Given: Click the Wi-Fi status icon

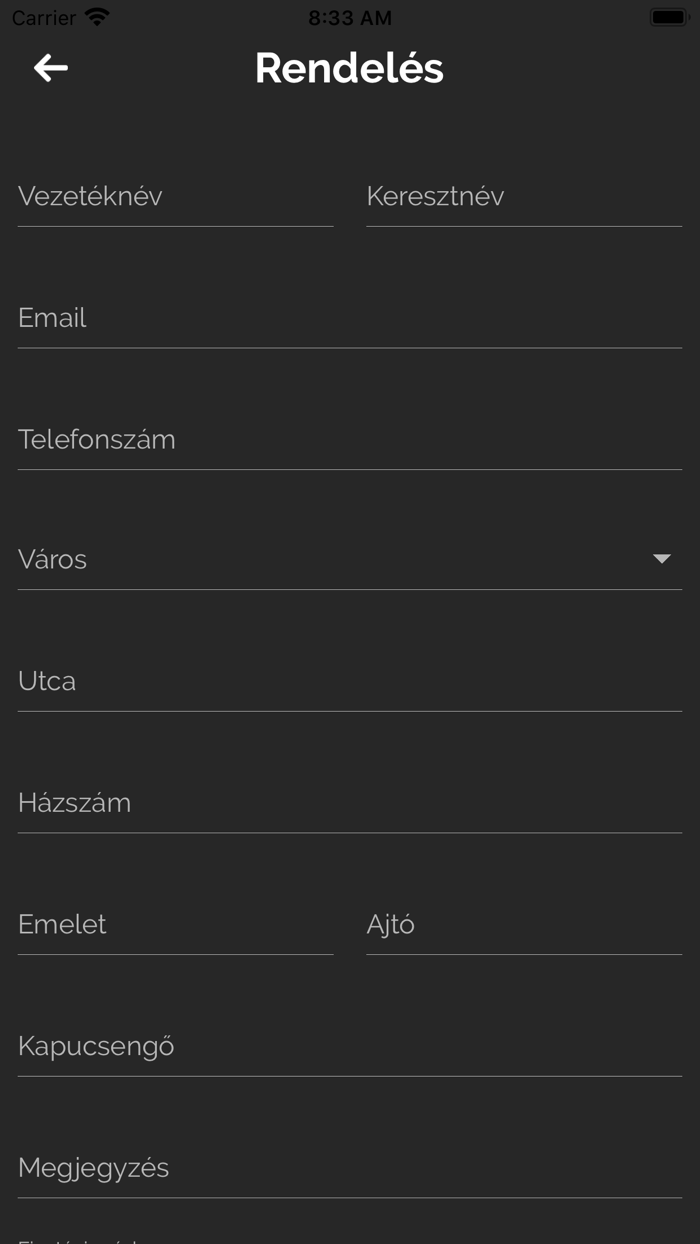Looking at the screenshot, I should 97,18.
